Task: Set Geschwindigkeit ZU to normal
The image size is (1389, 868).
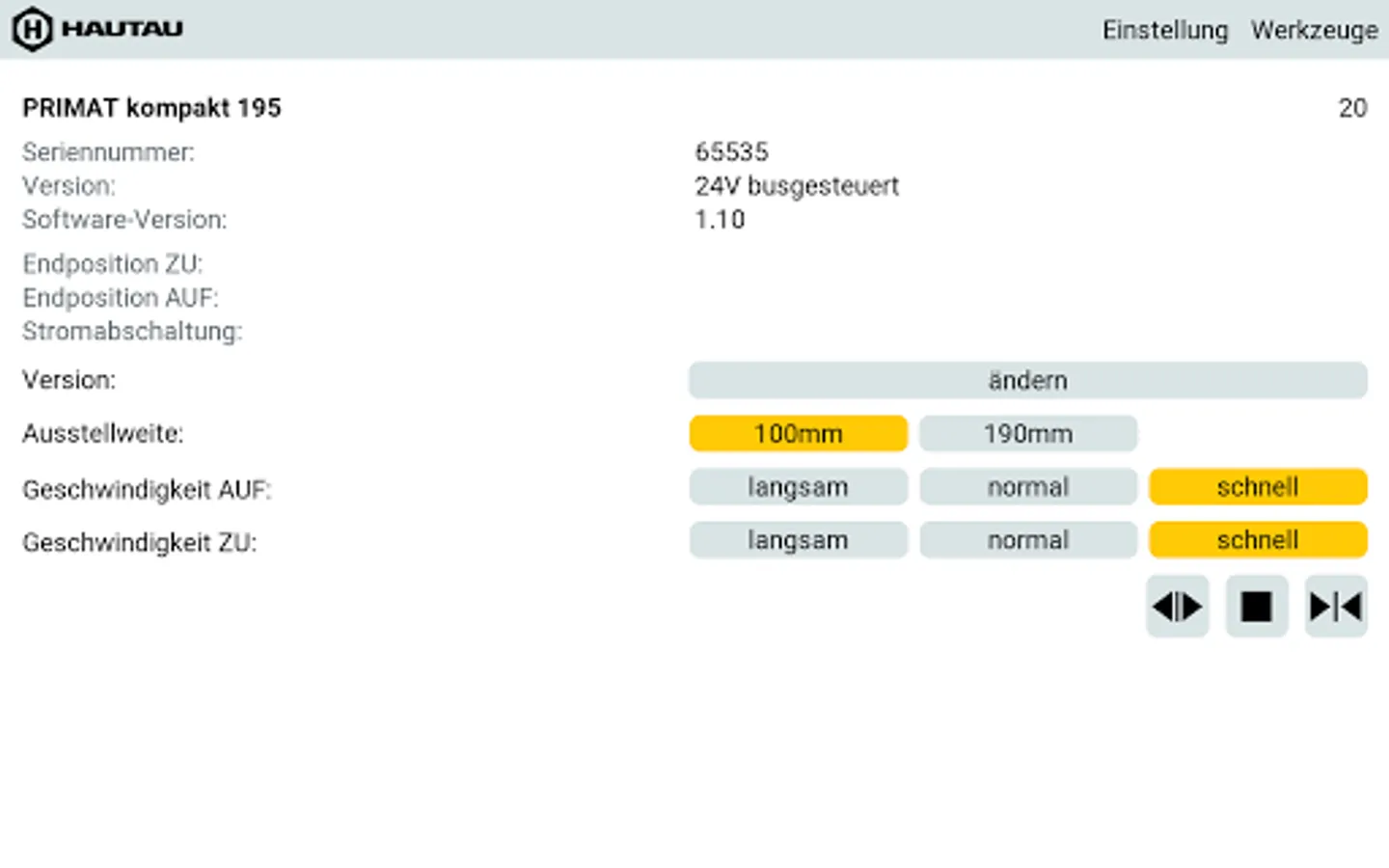Action: [x=1028, y=540]
